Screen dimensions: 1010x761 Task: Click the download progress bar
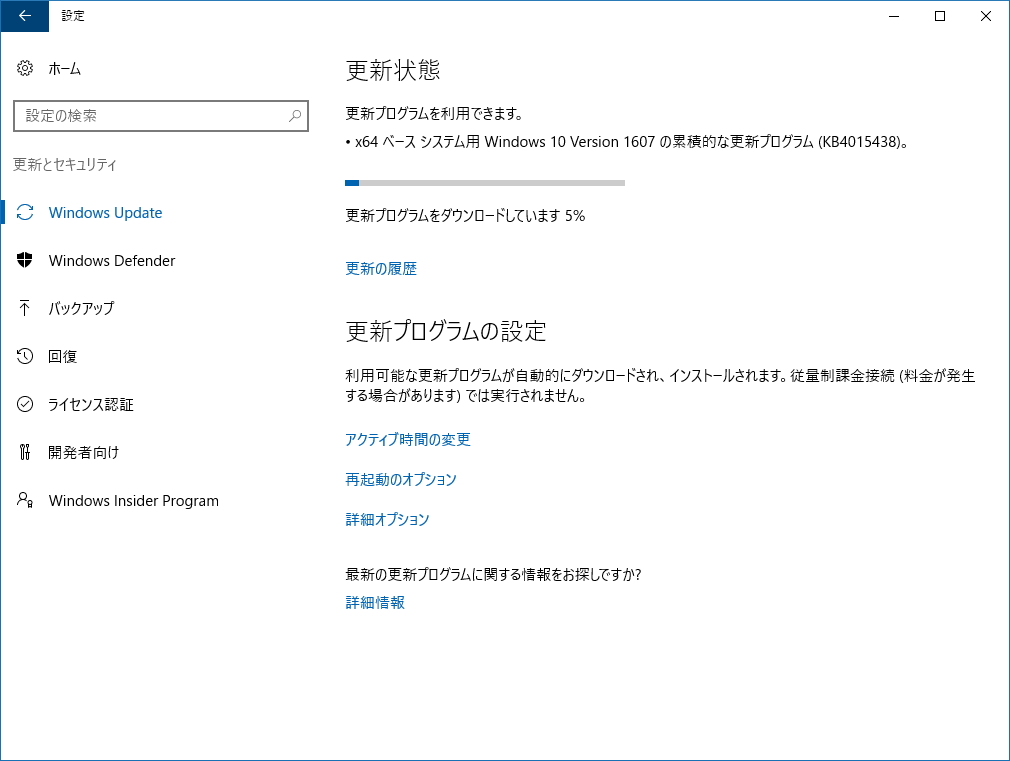click(485, 183)
